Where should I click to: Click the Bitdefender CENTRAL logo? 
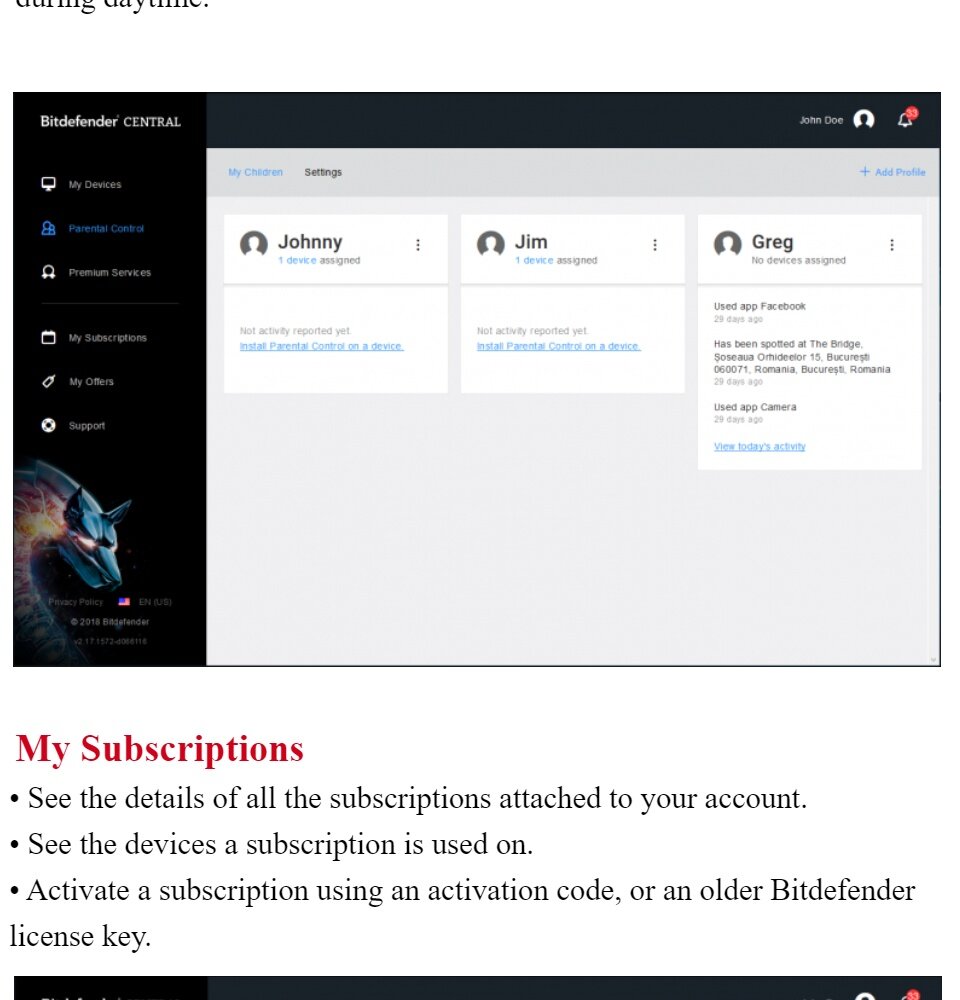tap(110, 121)
